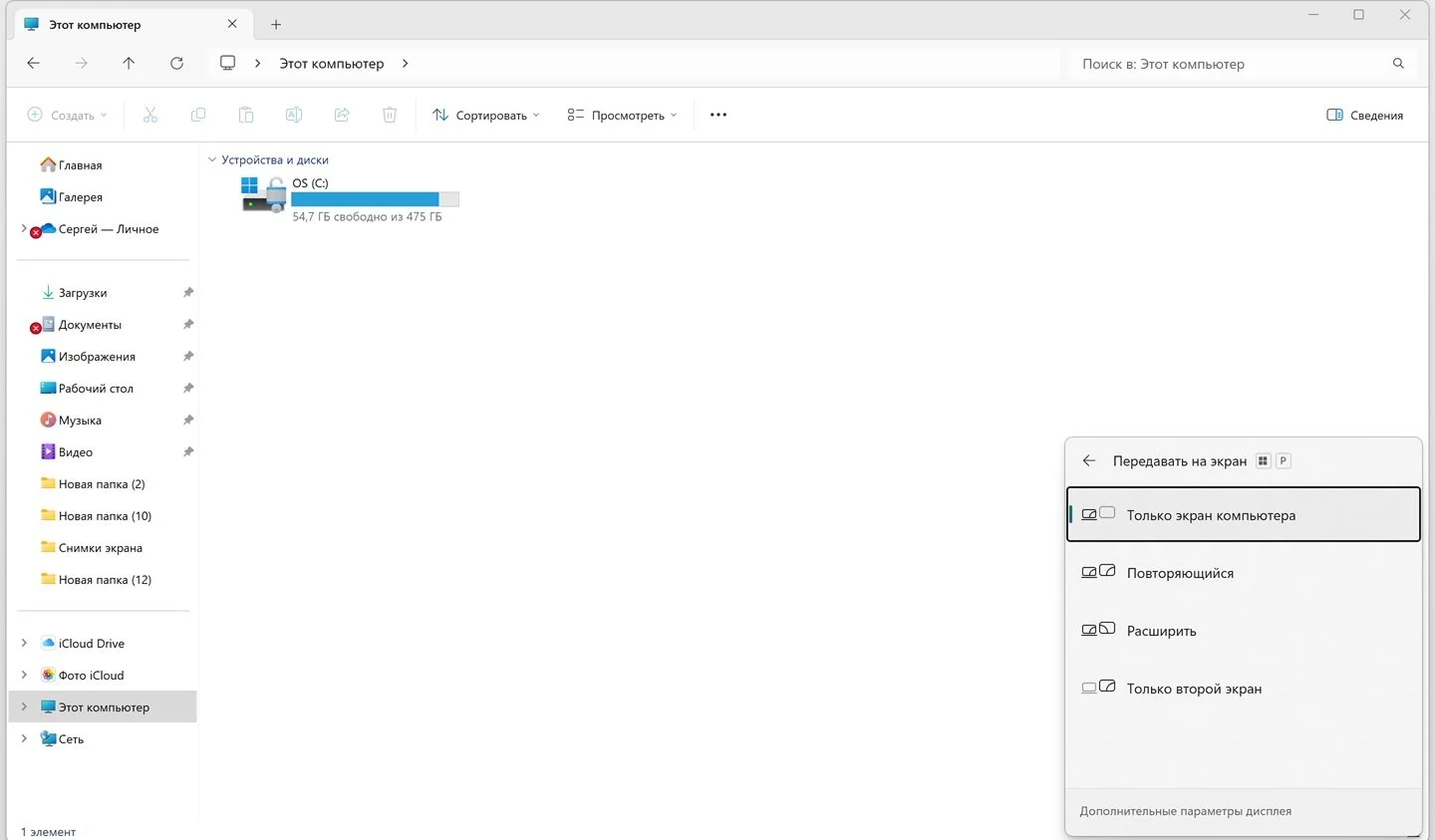Select Повторяющийся projection mode
The width and height of the screenshot is (1435, 840).
(x=1243, y=573)
